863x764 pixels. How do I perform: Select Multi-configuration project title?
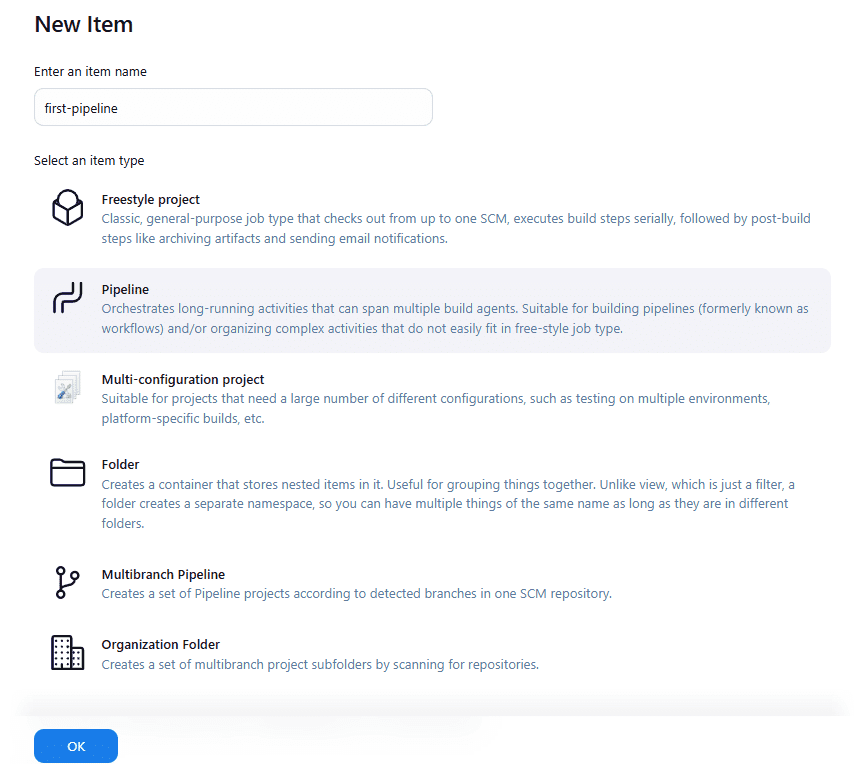click(x=183, y=380)
